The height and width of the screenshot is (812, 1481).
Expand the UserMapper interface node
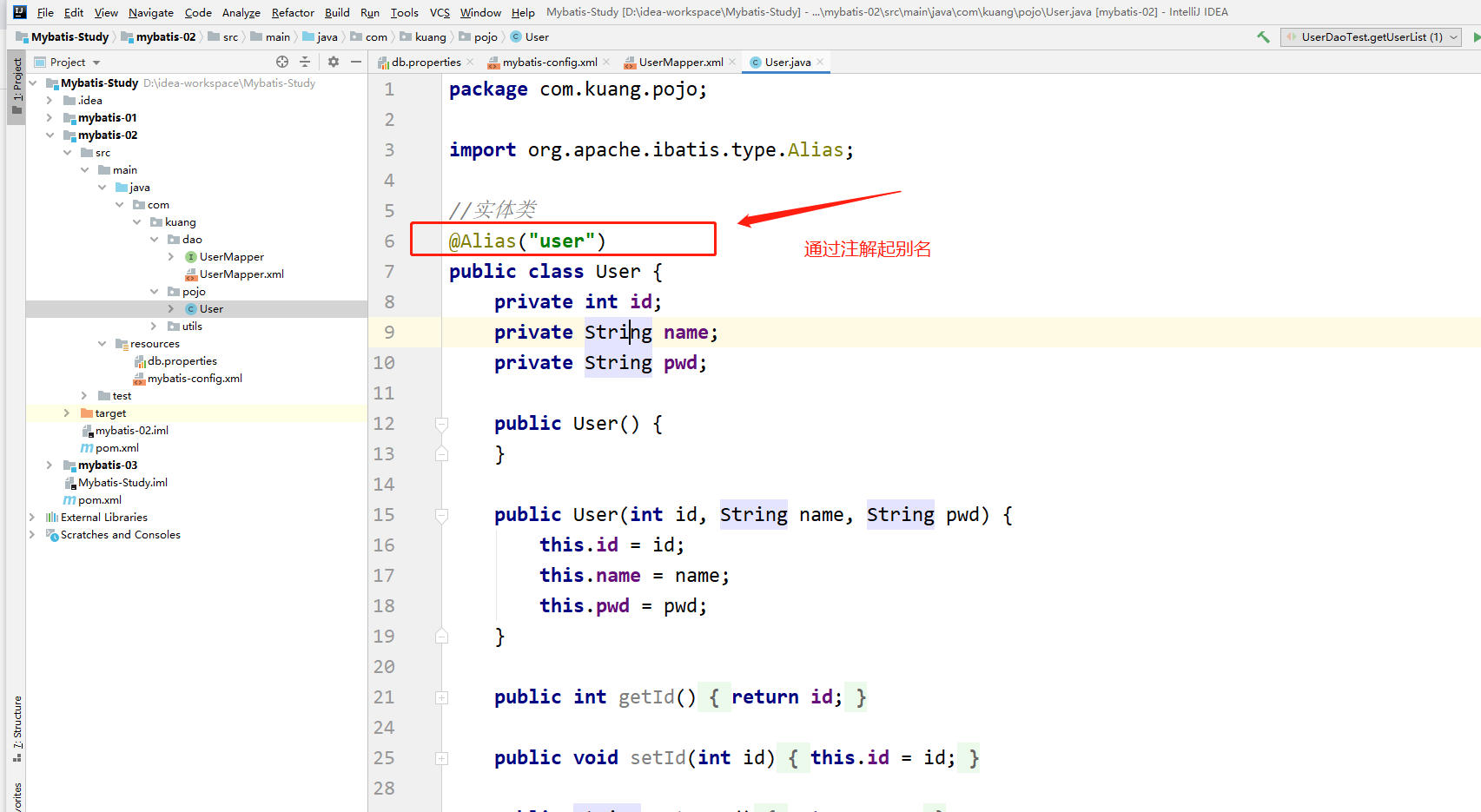pyautogui.click(x=171, y=257)
